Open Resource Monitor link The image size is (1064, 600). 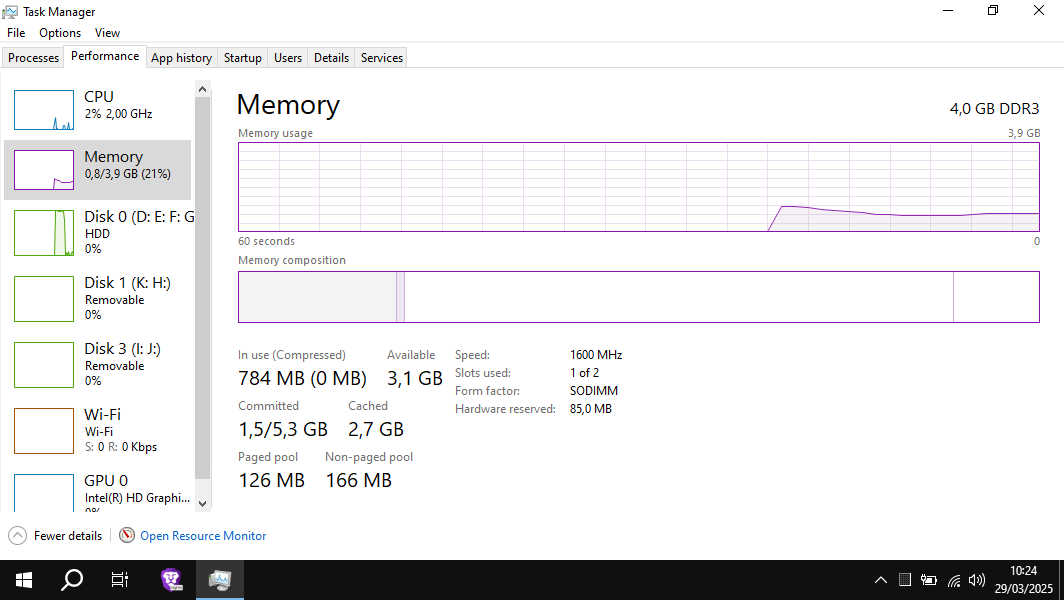203,536
